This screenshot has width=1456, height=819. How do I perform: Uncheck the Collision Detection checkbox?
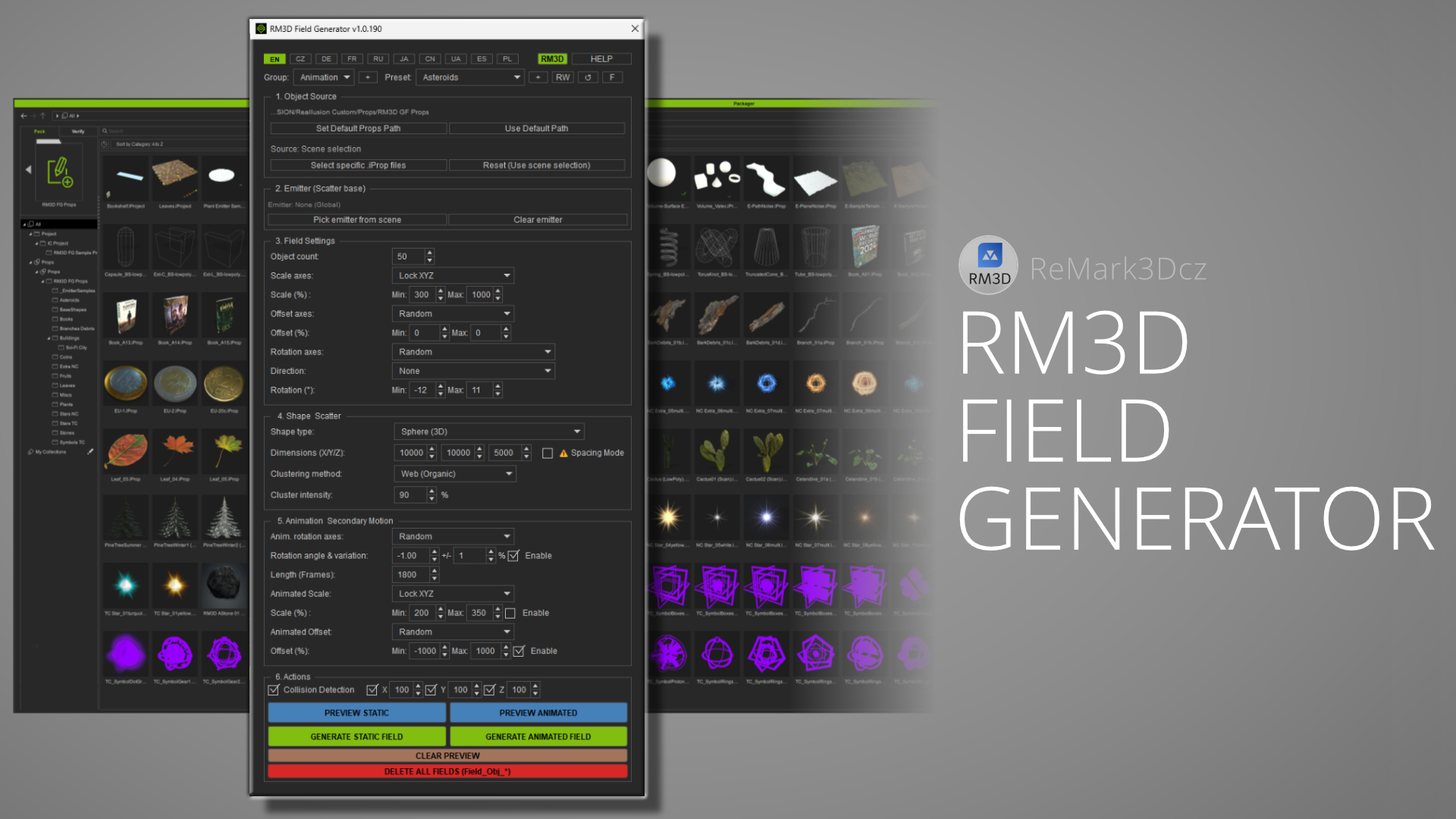pos(274,690)
